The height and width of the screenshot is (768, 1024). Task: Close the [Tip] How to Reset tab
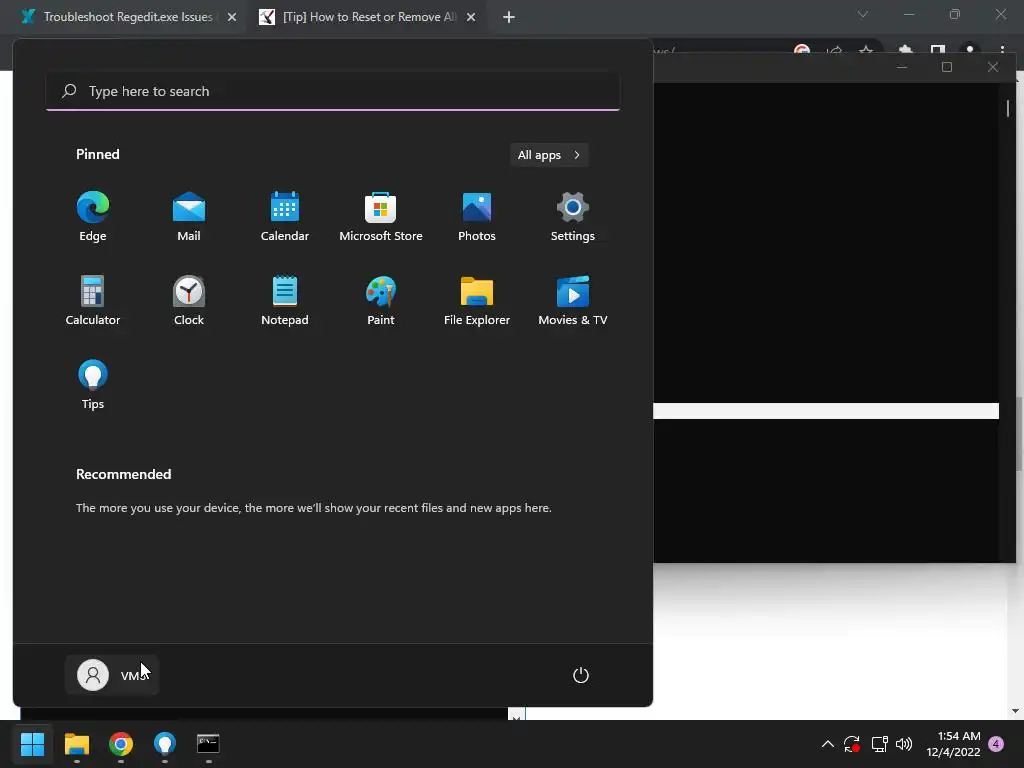click(471, 18)
